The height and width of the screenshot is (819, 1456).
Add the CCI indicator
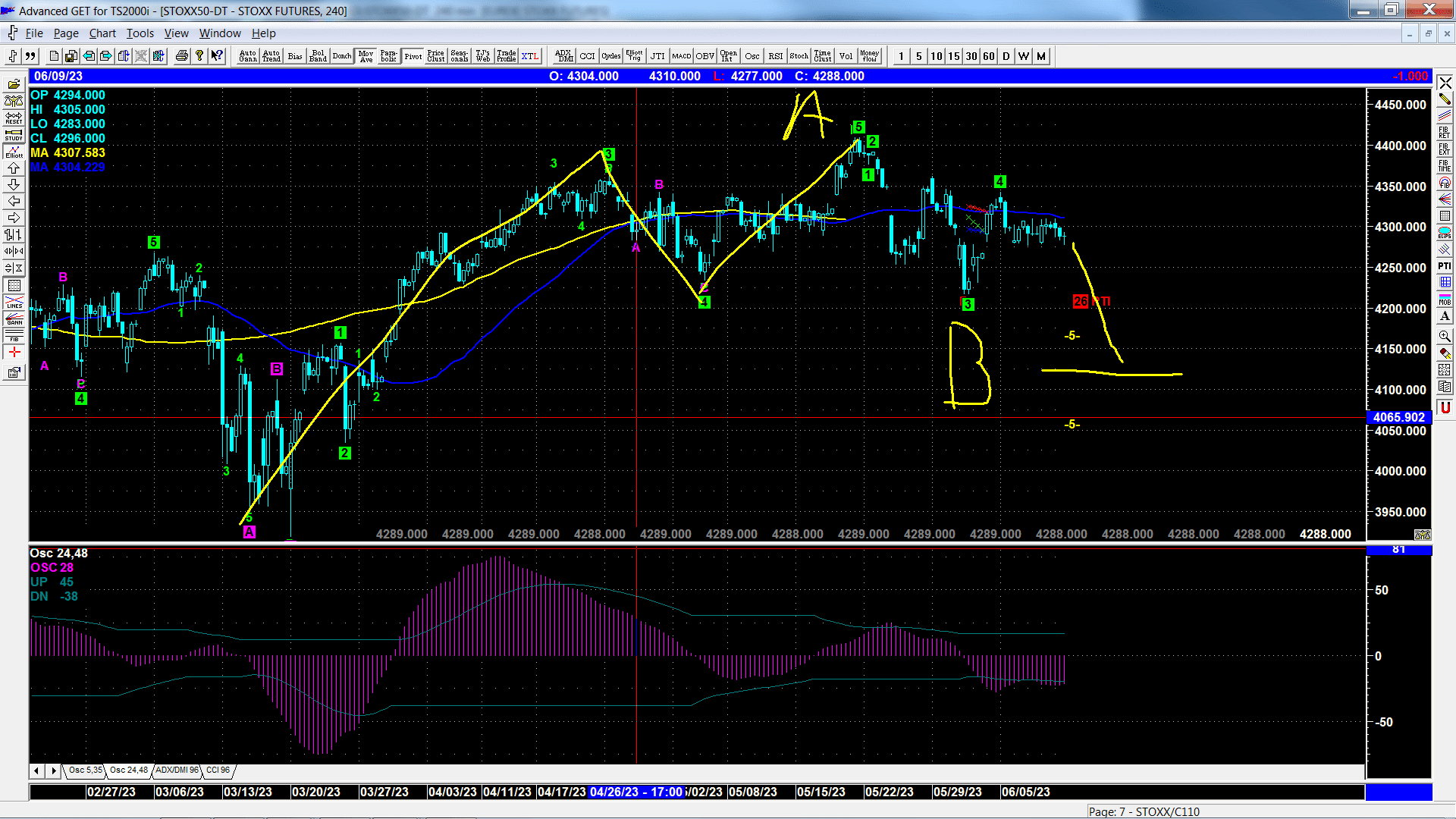587,56
